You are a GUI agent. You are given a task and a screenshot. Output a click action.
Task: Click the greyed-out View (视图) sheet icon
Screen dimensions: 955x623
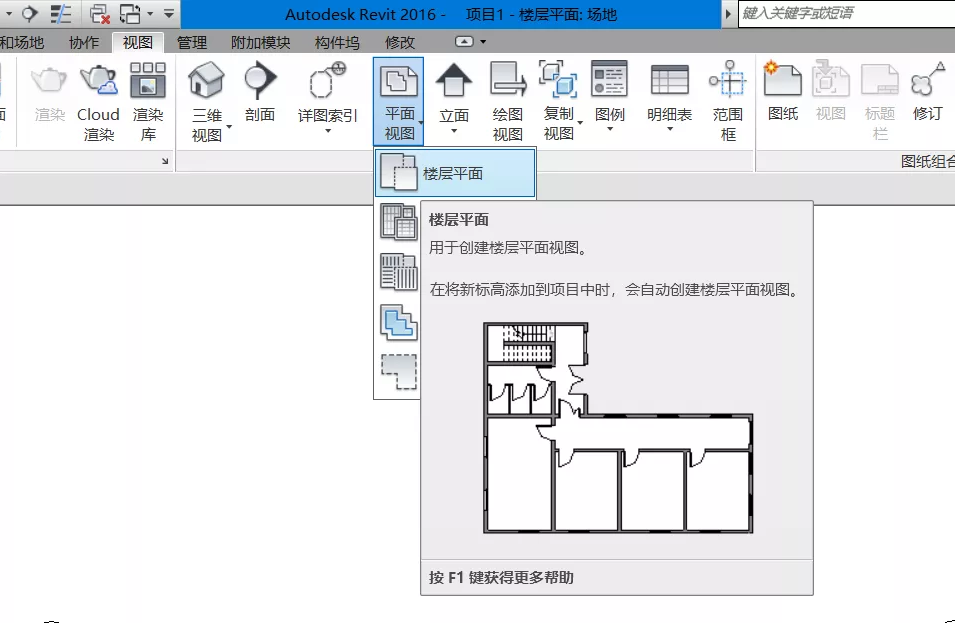[x=831, y=80]
